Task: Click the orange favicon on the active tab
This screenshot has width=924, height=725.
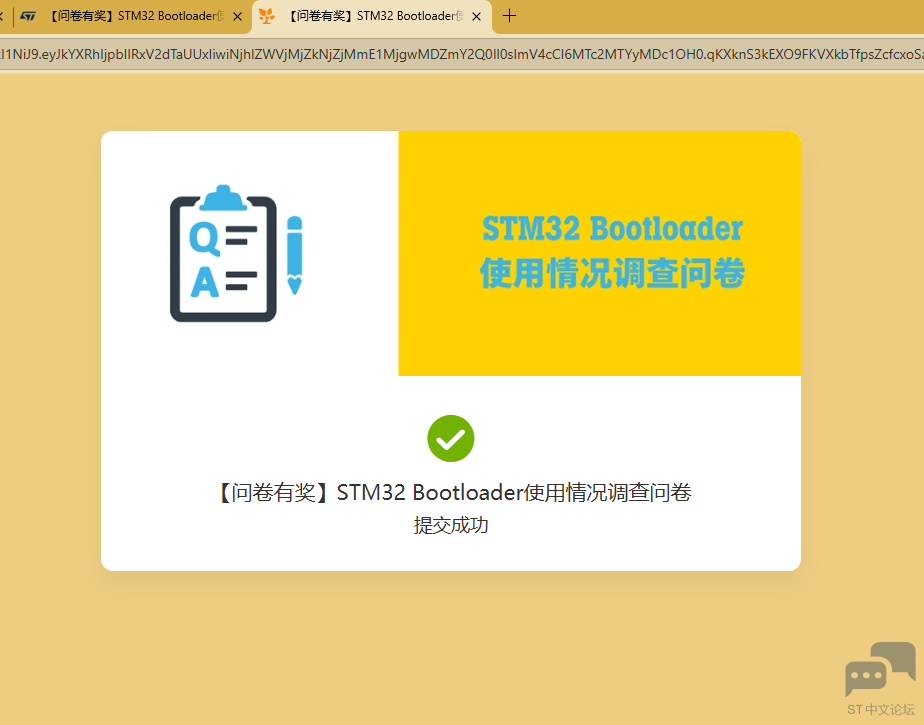Action: click(267, 16)
